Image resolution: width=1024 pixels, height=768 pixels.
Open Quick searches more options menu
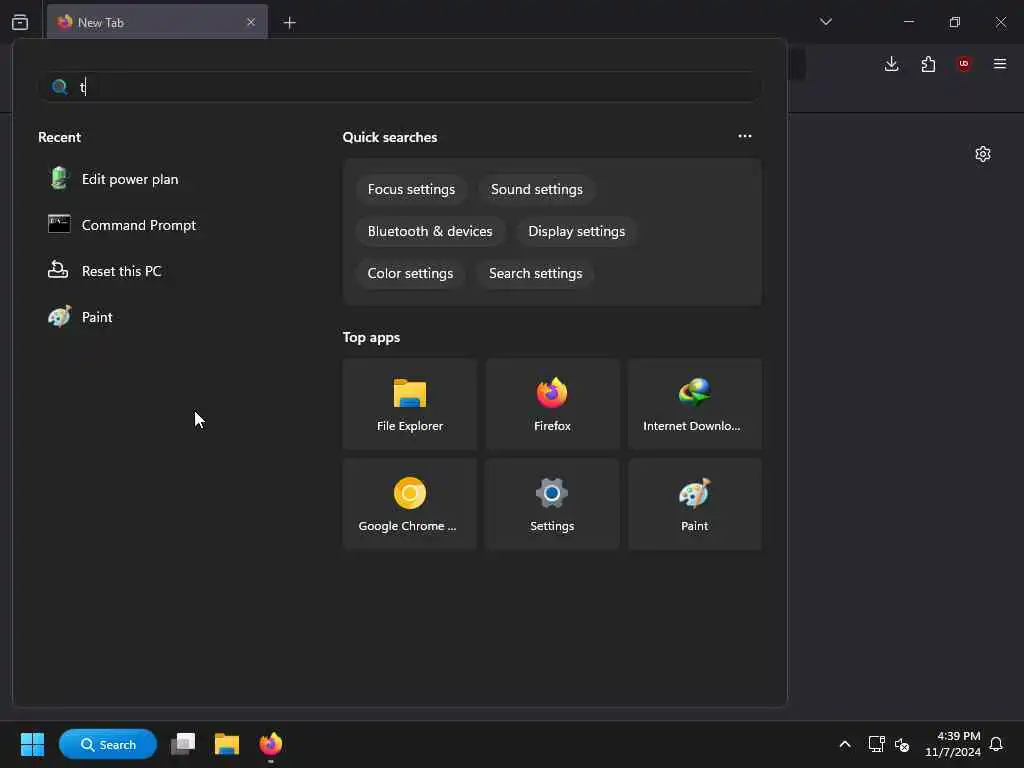click(x=744, y=136)
